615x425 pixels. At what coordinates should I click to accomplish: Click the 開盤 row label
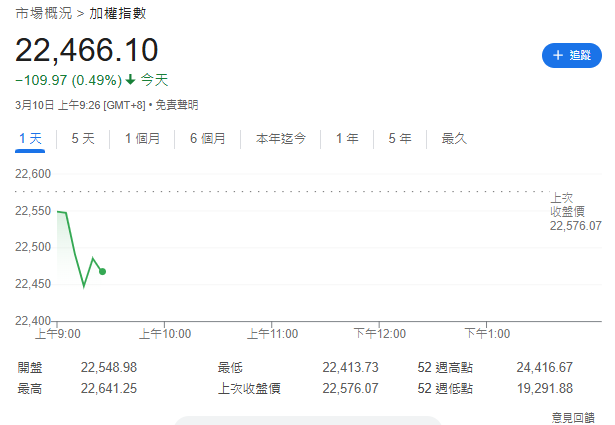(x=30, y=367)
